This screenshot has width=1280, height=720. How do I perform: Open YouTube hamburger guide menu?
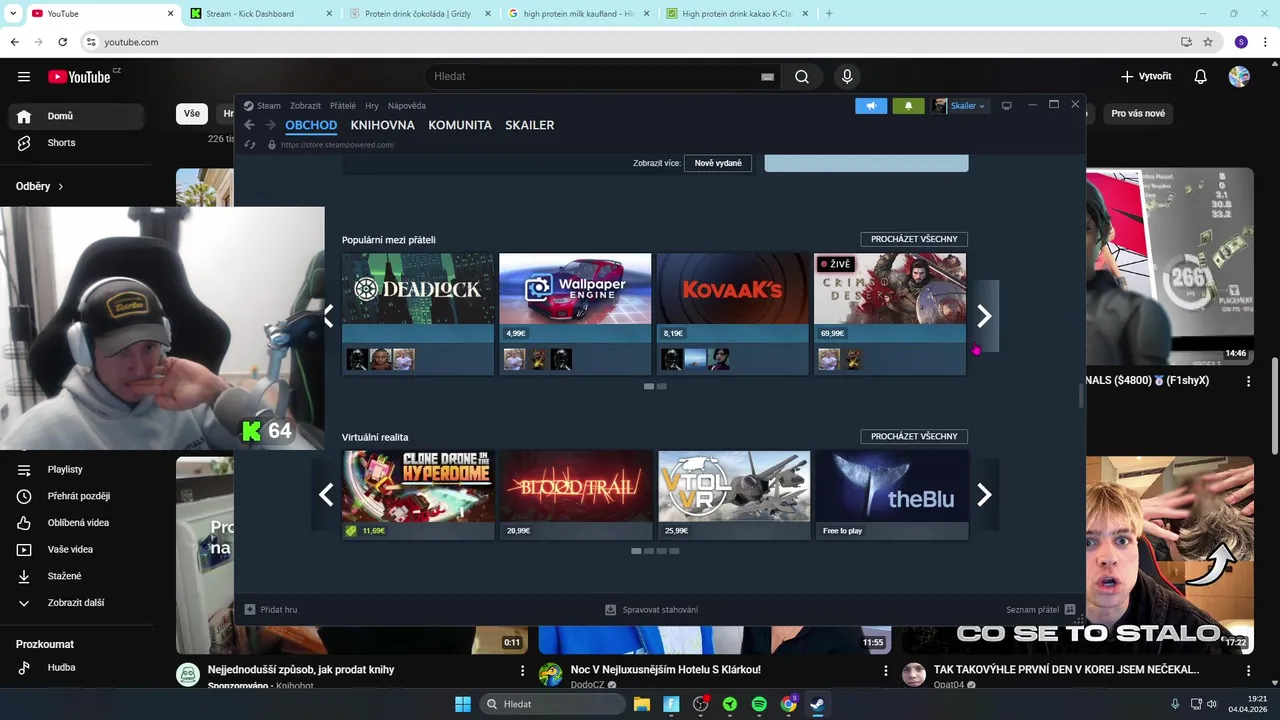24,77
